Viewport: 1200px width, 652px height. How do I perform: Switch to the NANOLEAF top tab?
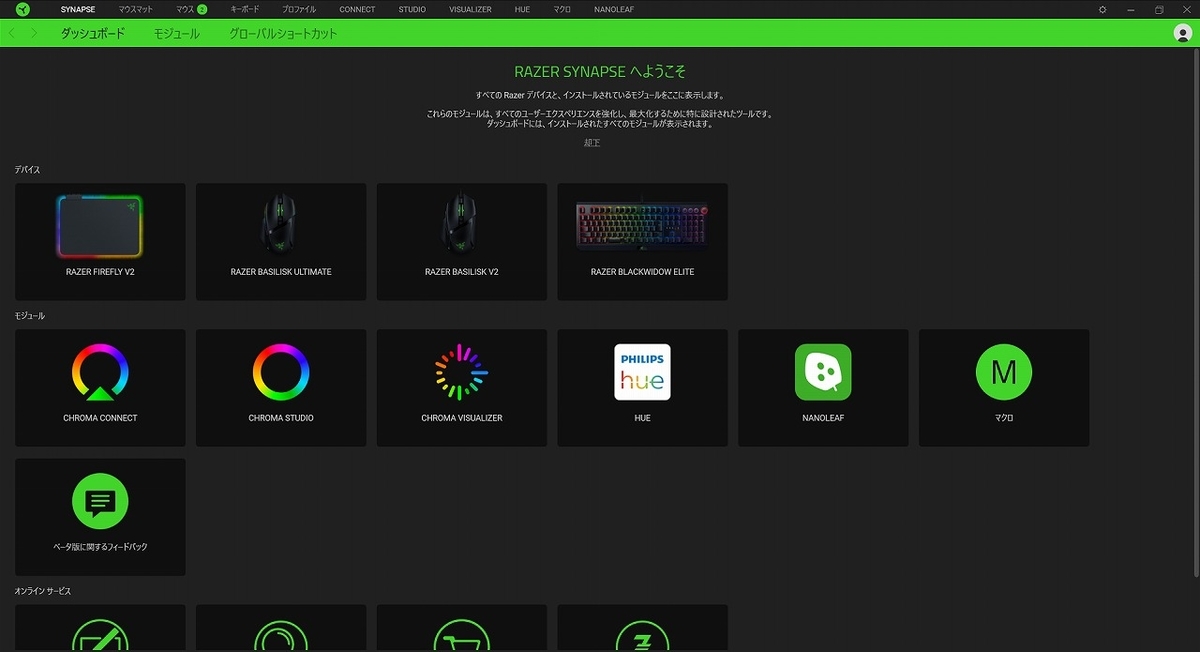[613, 9]
